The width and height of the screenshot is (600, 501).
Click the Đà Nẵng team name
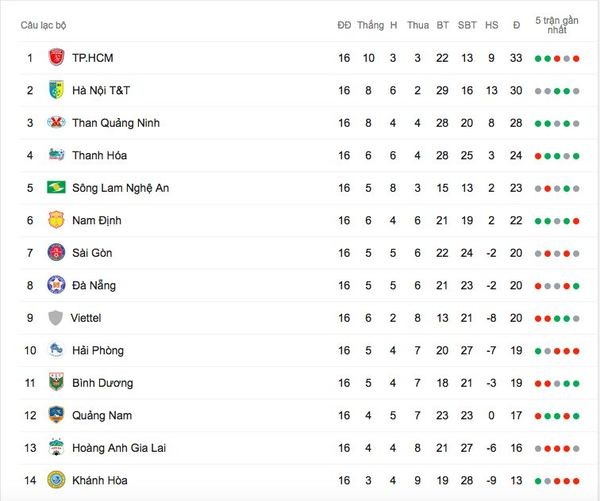pos(94,286)
